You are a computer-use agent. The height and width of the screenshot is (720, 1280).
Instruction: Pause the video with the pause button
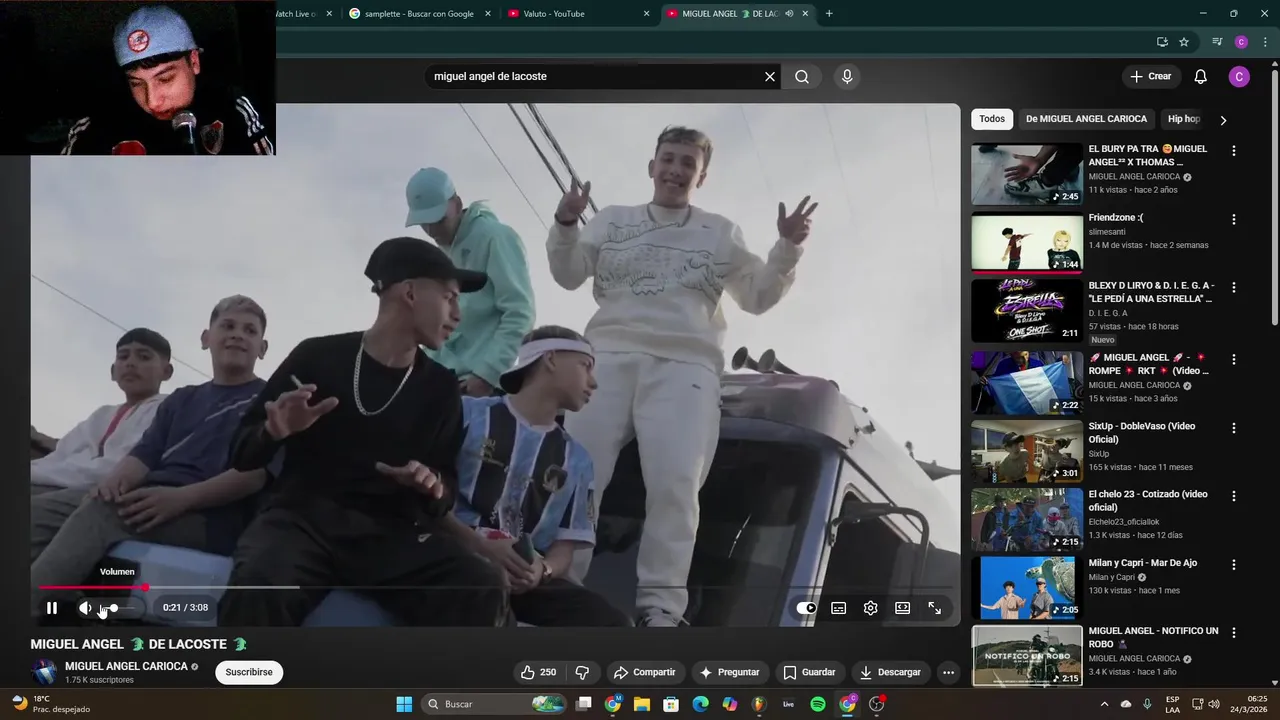pos(52,608)
